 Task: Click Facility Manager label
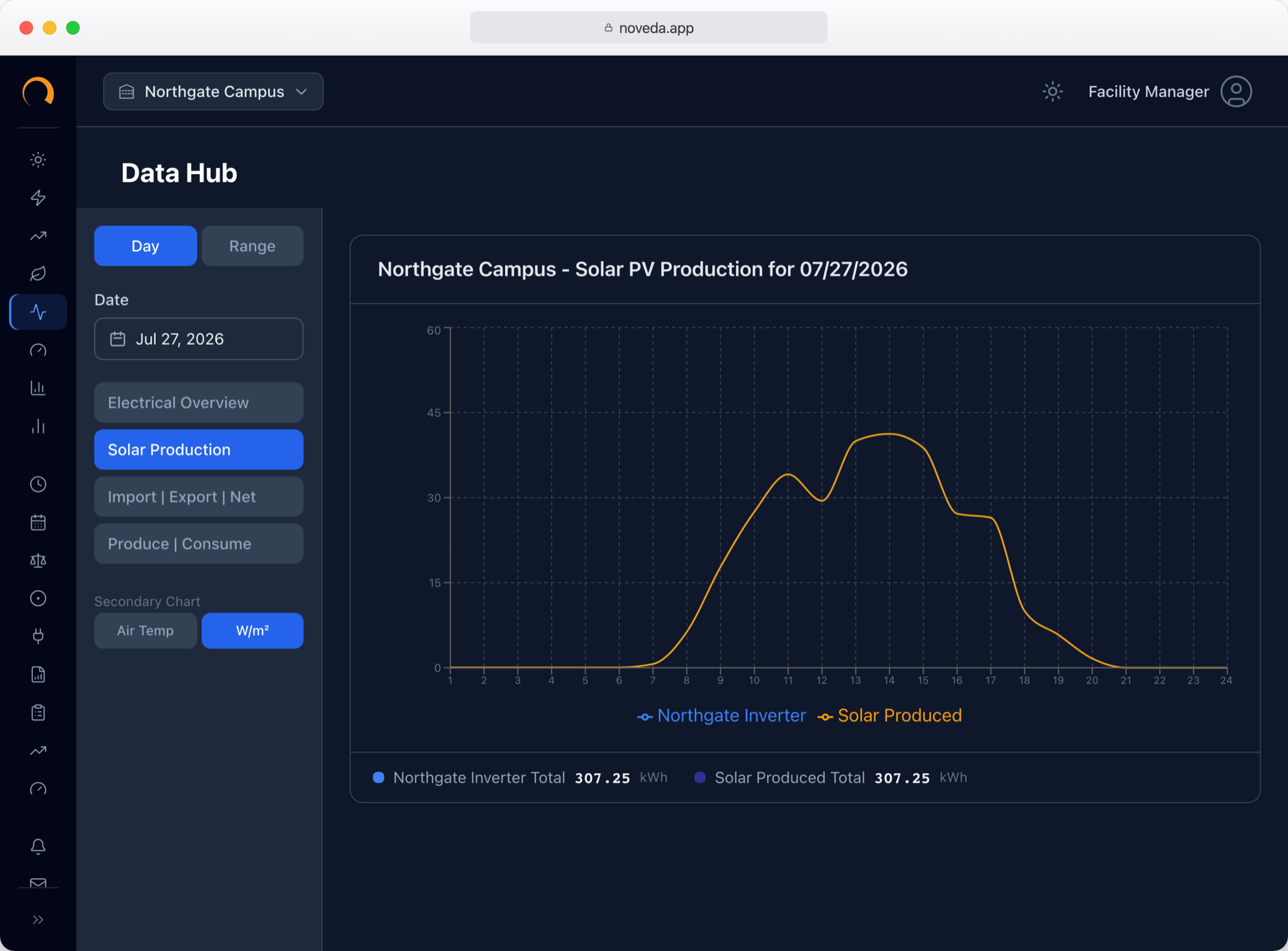coord(1148,92)
